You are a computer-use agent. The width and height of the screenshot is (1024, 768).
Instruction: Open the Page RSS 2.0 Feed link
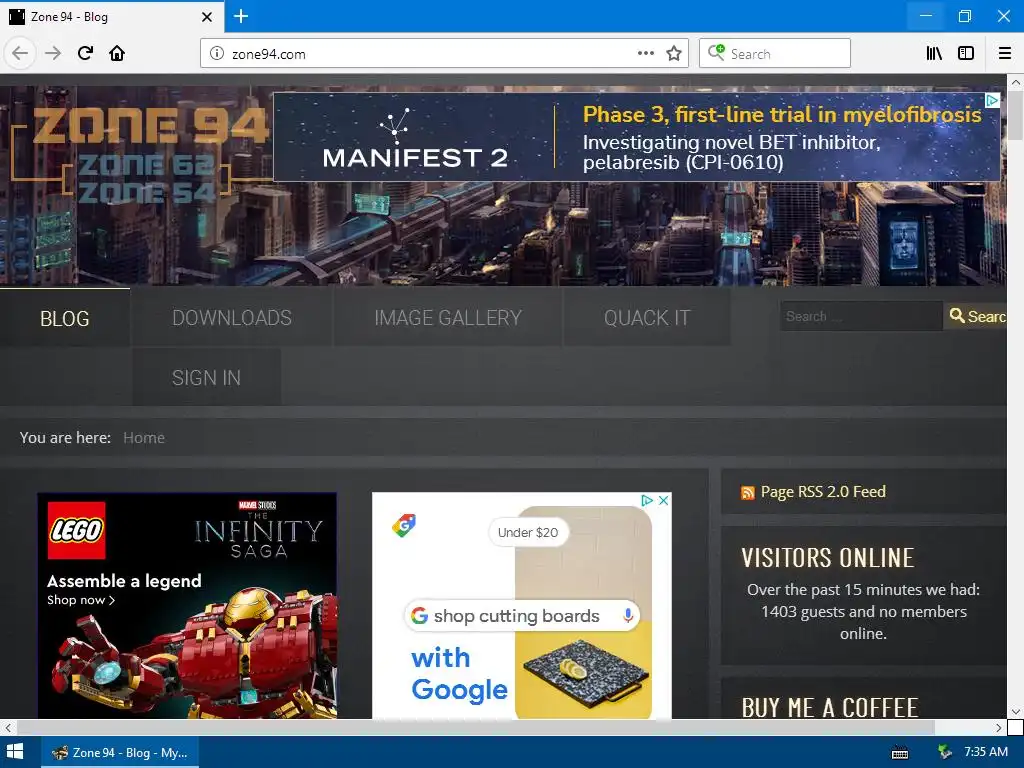click(823, 492)
